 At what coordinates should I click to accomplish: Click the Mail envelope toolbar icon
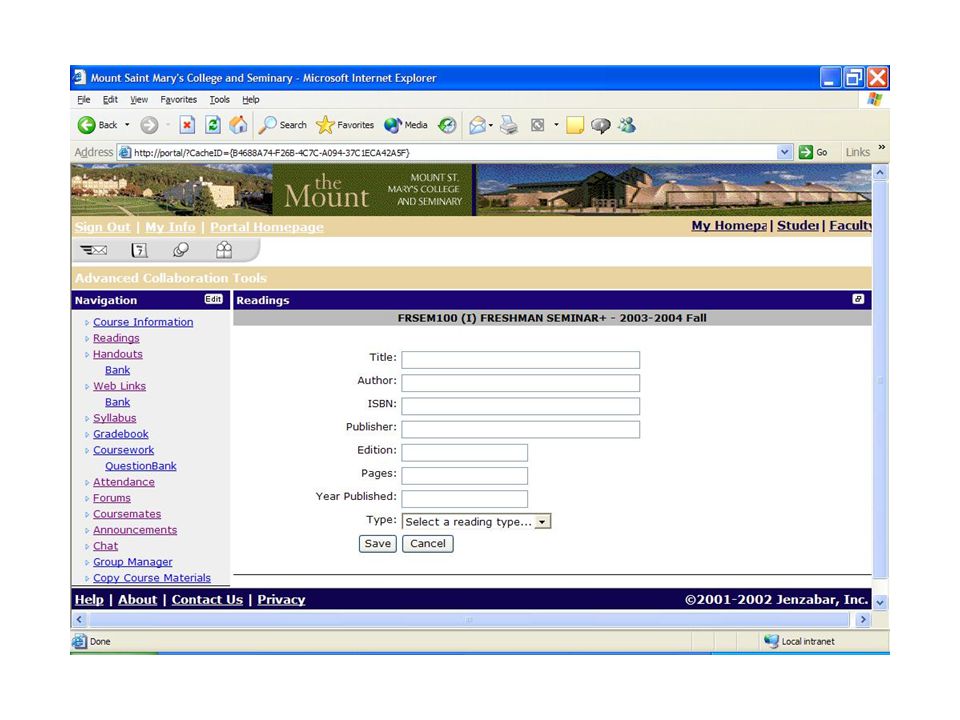(x=478, y=126)
